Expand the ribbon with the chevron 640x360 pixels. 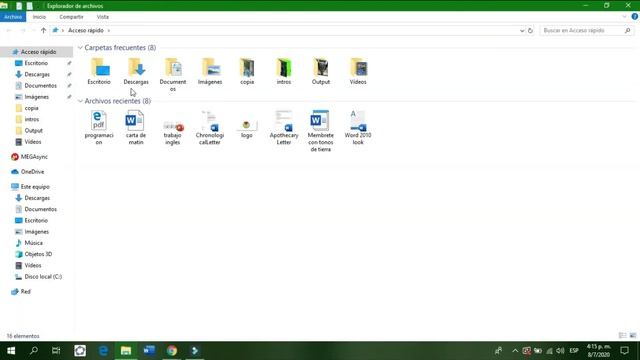click(624, 17)
